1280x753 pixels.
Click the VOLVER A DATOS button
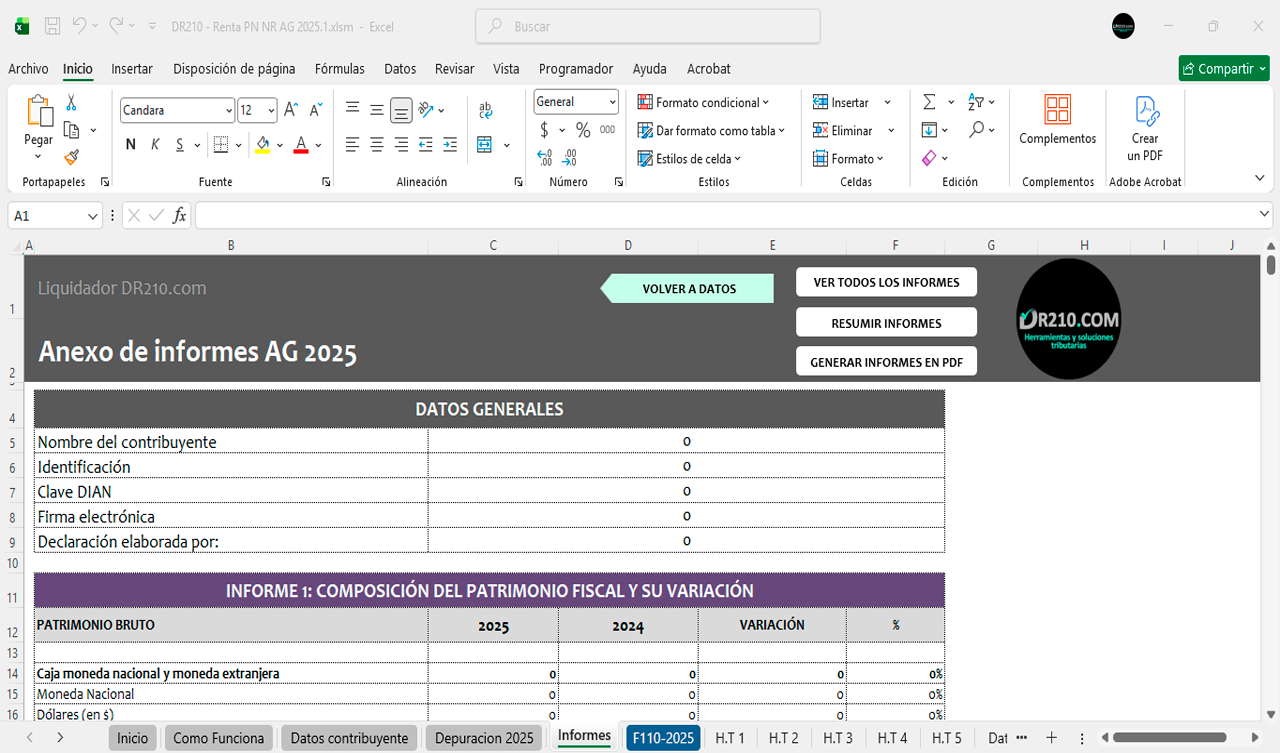tap(689, 289)
